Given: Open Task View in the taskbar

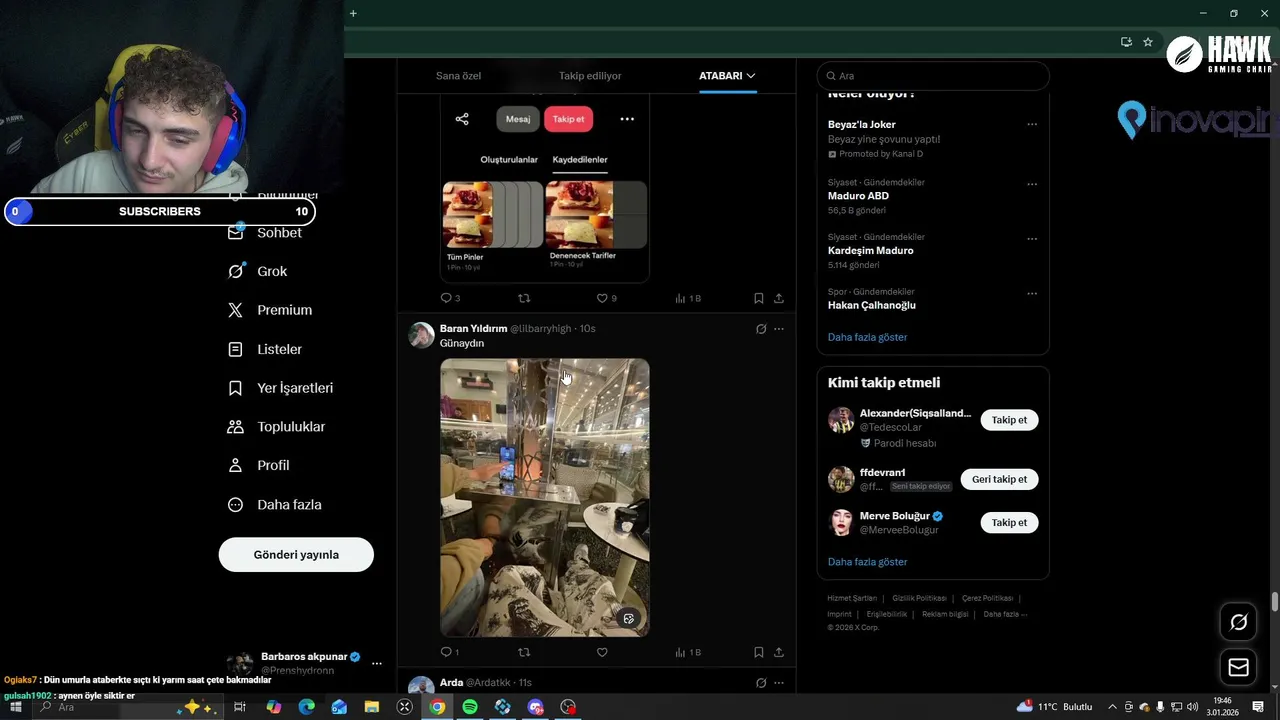Looking at the screenshot, I should click(x=240, y=707).
